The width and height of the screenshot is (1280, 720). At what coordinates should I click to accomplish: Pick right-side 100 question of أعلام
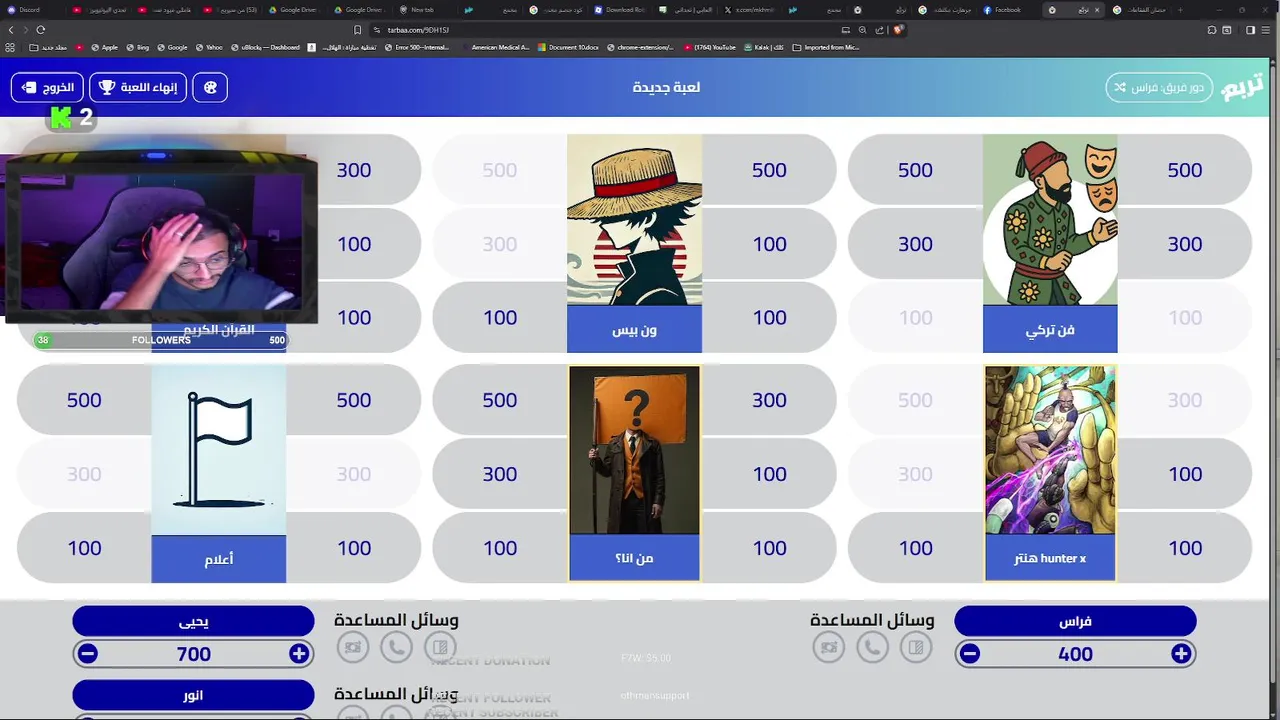coord(354,548)
